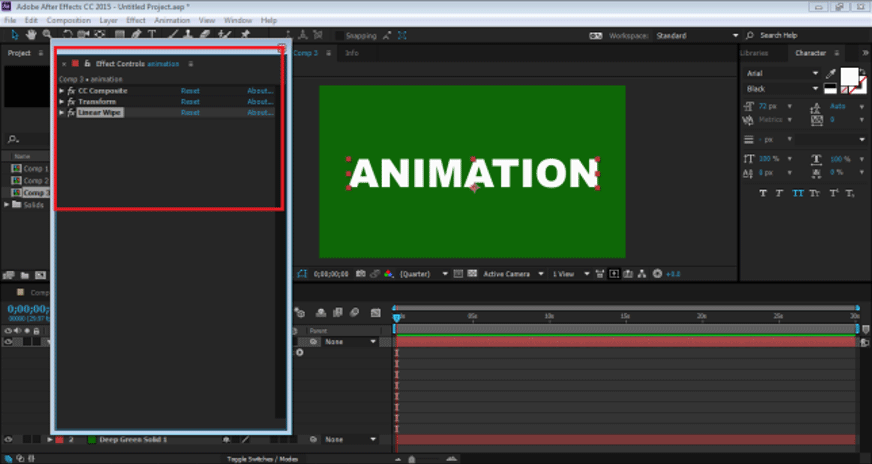872x464 pixels.
Task: Select the Roto Brush tool
Action: pos(224,34)
